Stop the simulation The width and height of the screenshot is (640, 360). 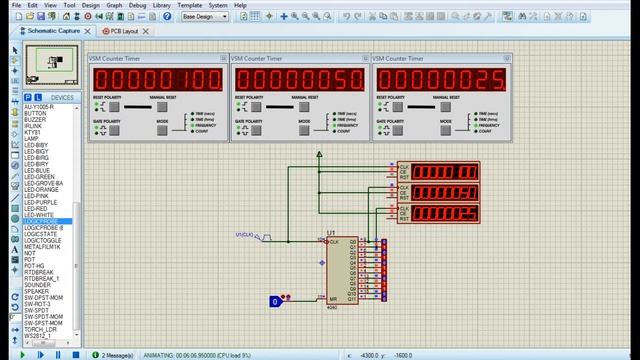point(76,355)
